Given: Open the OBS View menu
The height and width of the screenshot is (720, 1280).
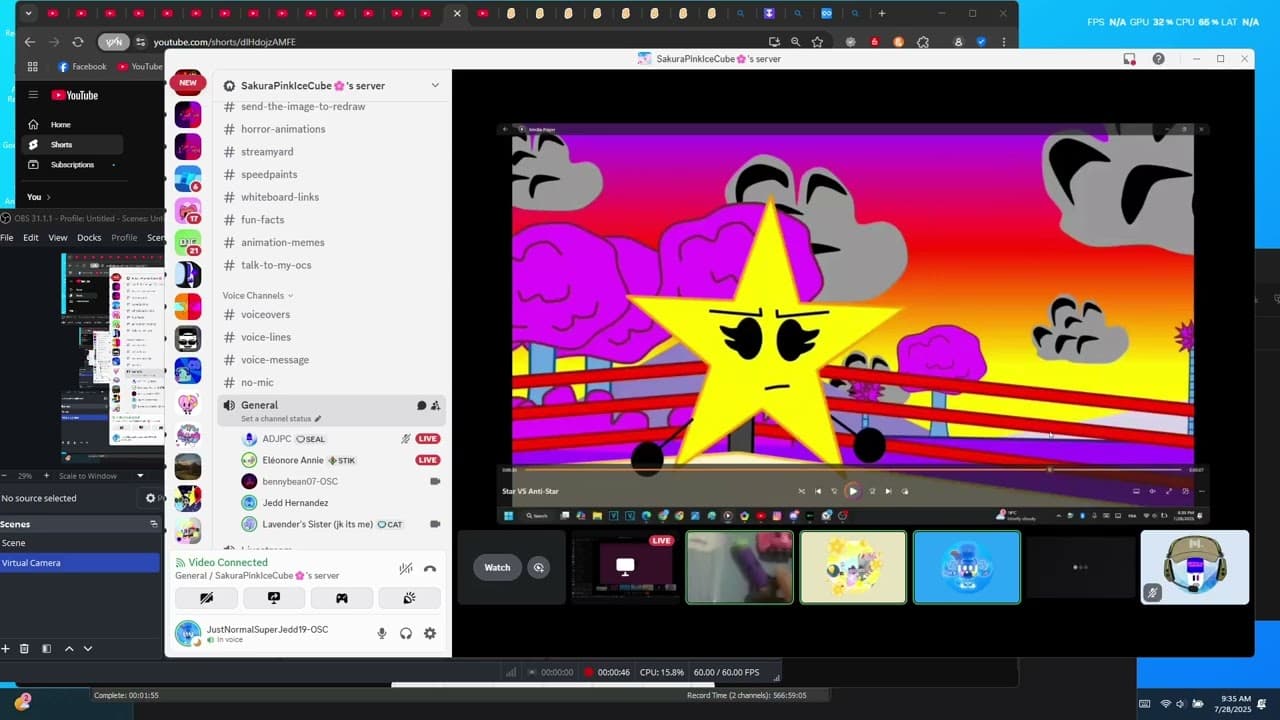Looking at the screenshot, I should pyautogui.click(x=58, y=238).
